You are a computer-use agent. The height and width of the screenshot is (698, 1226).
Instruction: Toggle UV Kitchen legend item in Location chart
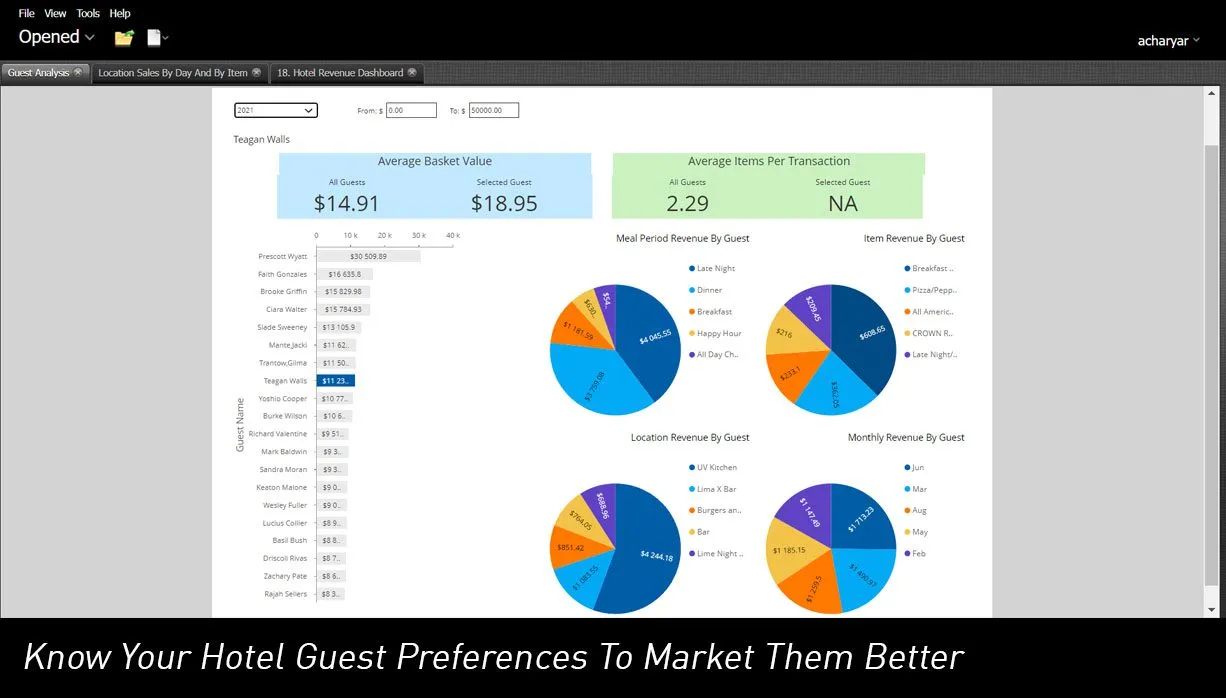692,467
